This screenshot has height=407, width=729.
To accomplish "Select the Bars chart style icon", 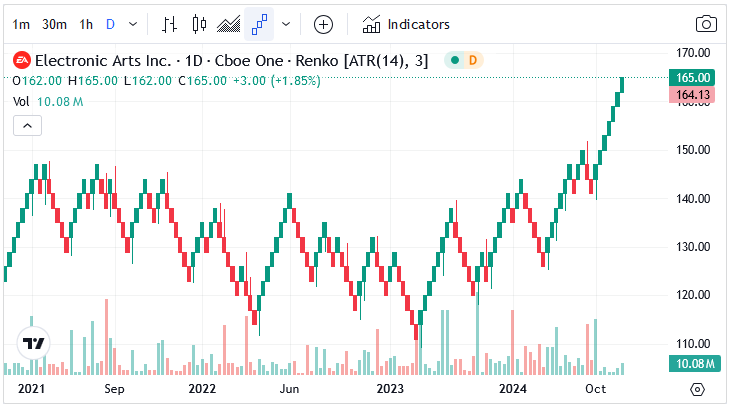I will tap(170, 24).
